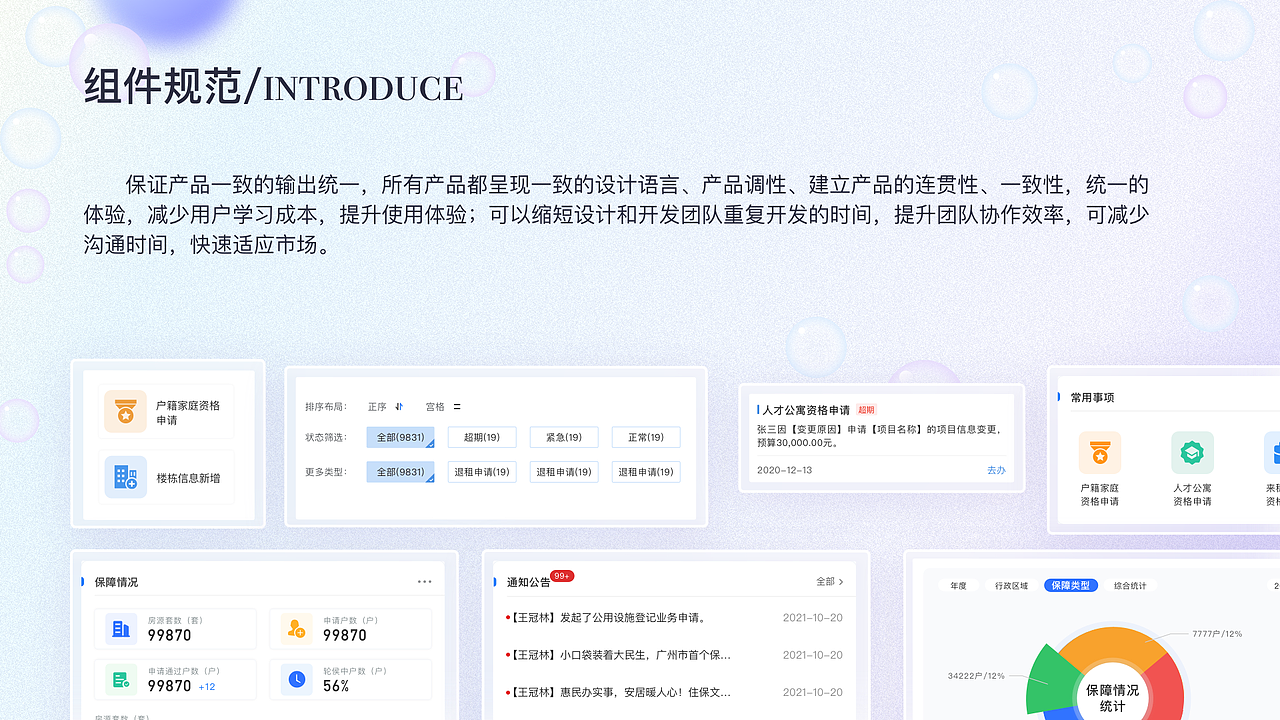Viewport: 1280px width, 720px height.
Task: Select the 正常(19) status filter
Action: tap(646, 437)
